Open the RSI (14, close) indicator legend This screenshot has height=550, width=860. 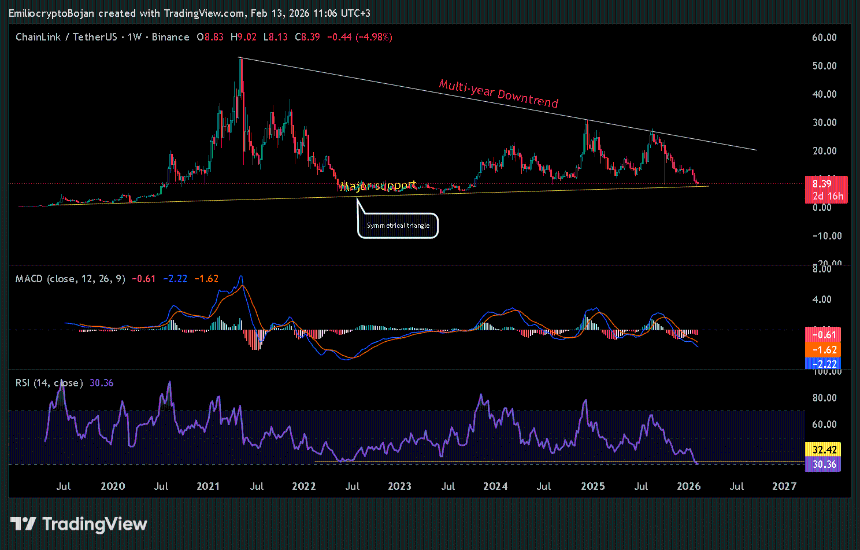tap(48, 381)
